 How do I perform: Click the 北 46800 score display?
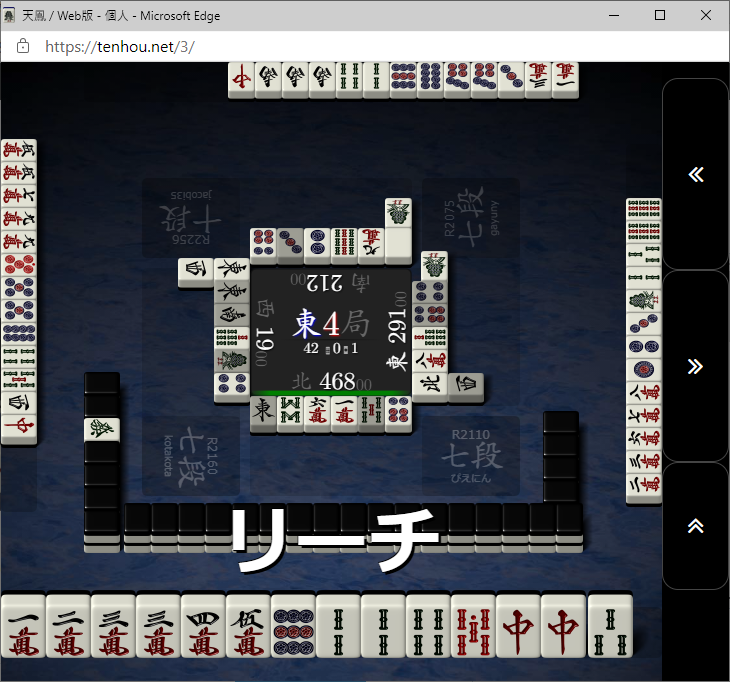pyautogui.click(x=331, y=382)
